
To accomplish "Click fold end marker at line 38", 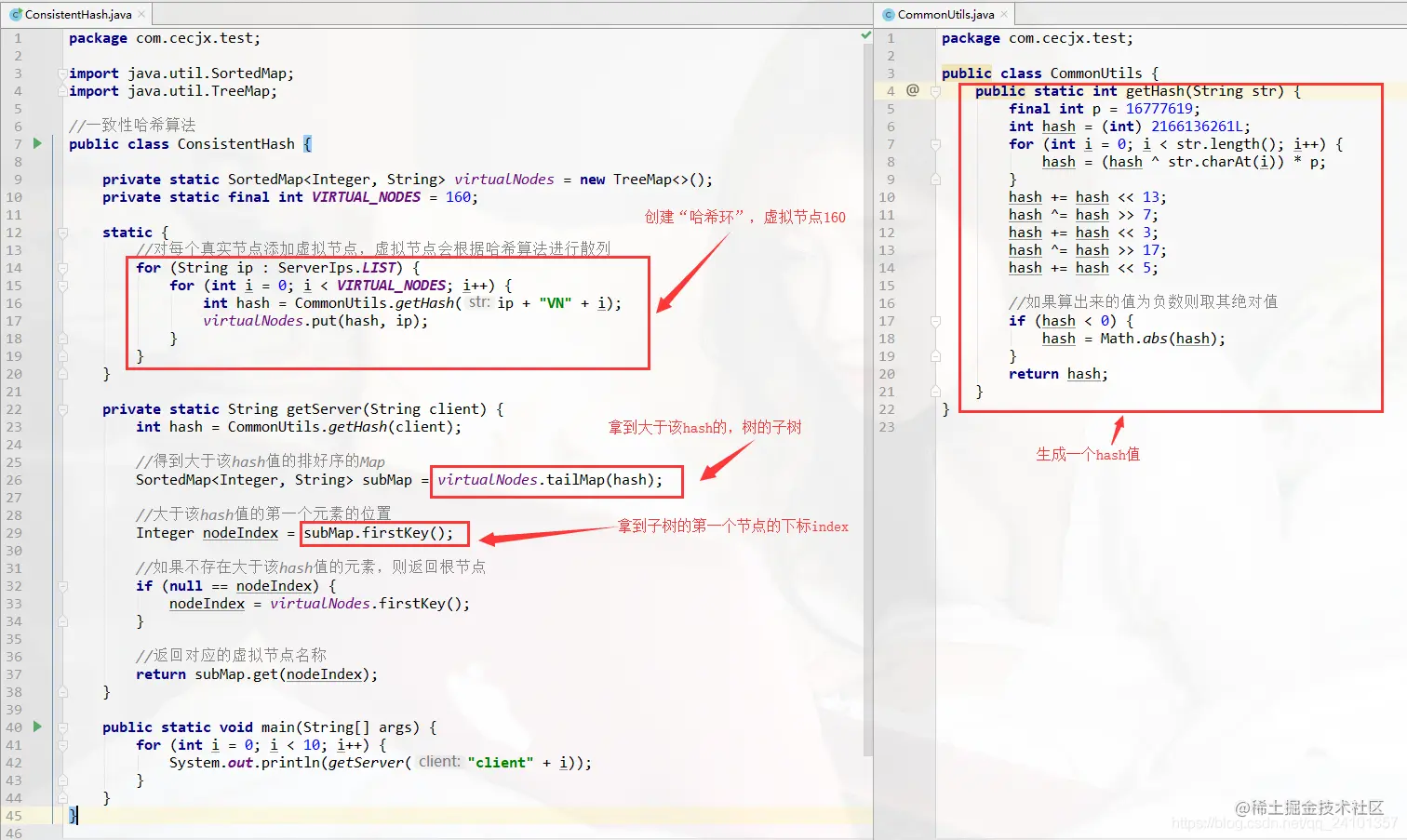I will [x=62, y=692].
